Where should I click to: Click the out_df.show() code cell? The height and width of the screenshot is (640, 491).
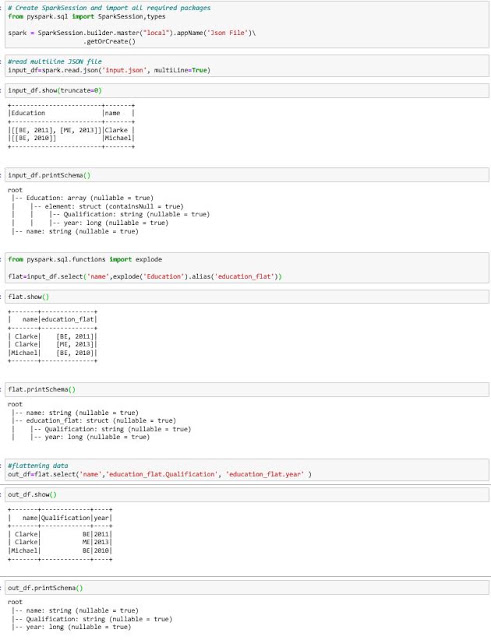[247, 495]
